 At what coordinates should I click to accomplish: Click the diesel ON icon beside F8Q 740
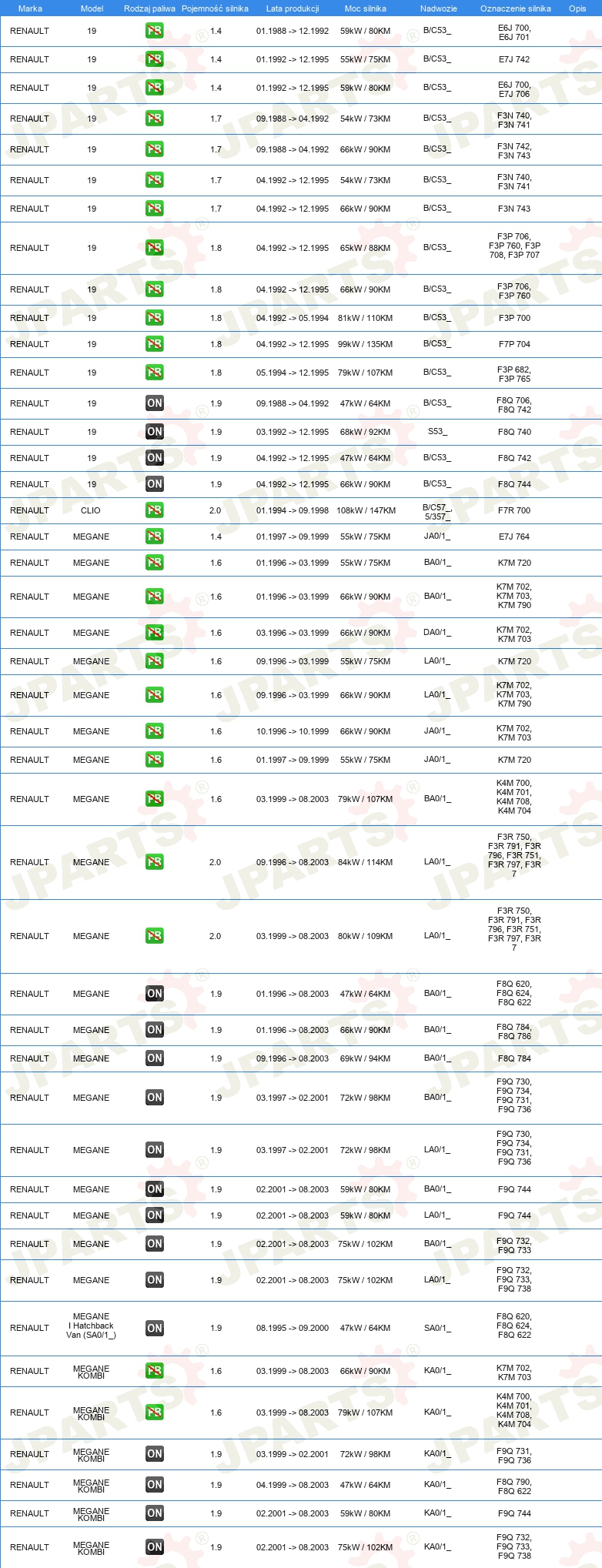tap(155, 432)
